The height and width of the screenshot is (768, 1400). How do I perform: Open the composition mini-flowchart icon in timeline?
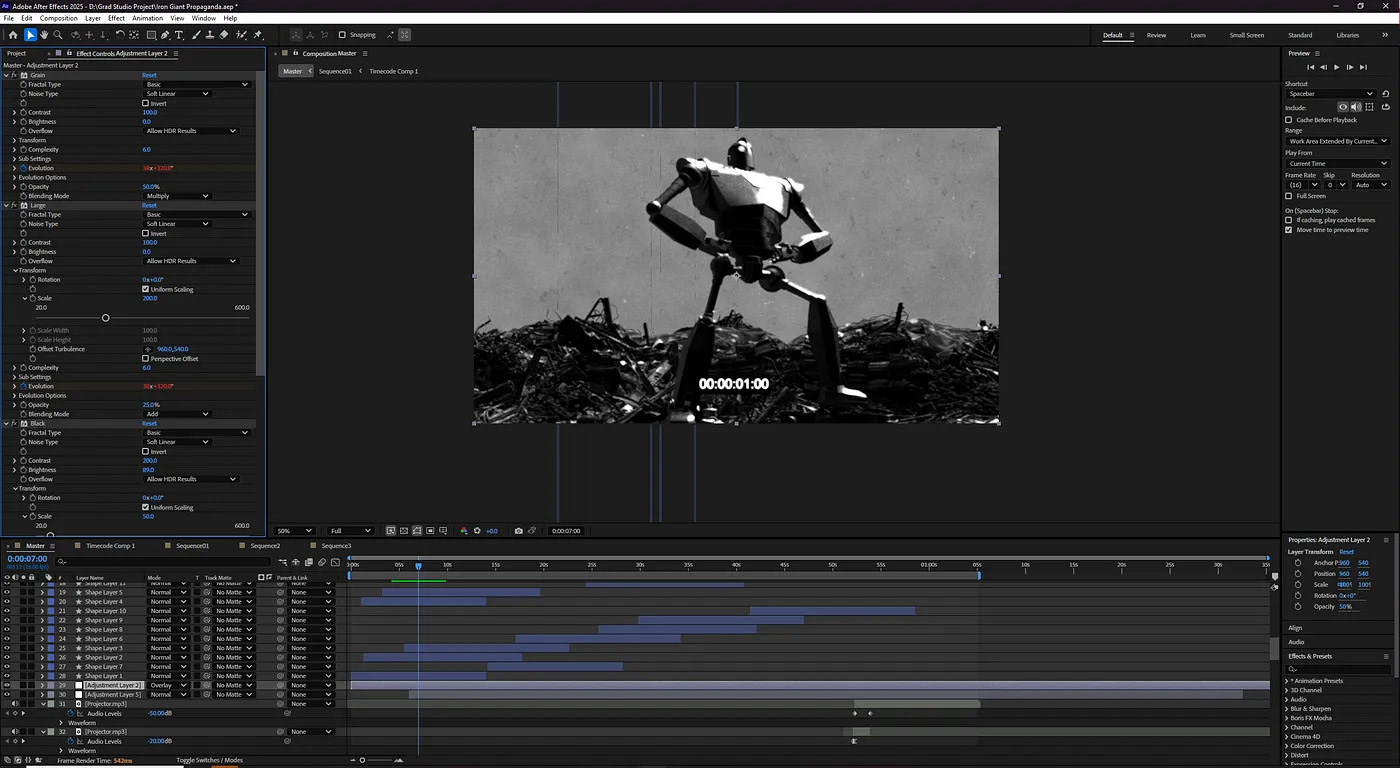pyautogui.click(x=282, y=562)
